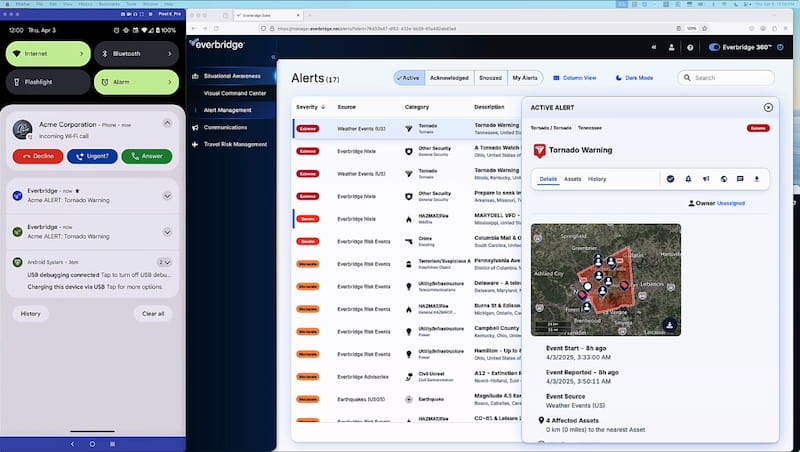Click the Unassigned owner link
The image size is (800, 452).
coord(731,203)
